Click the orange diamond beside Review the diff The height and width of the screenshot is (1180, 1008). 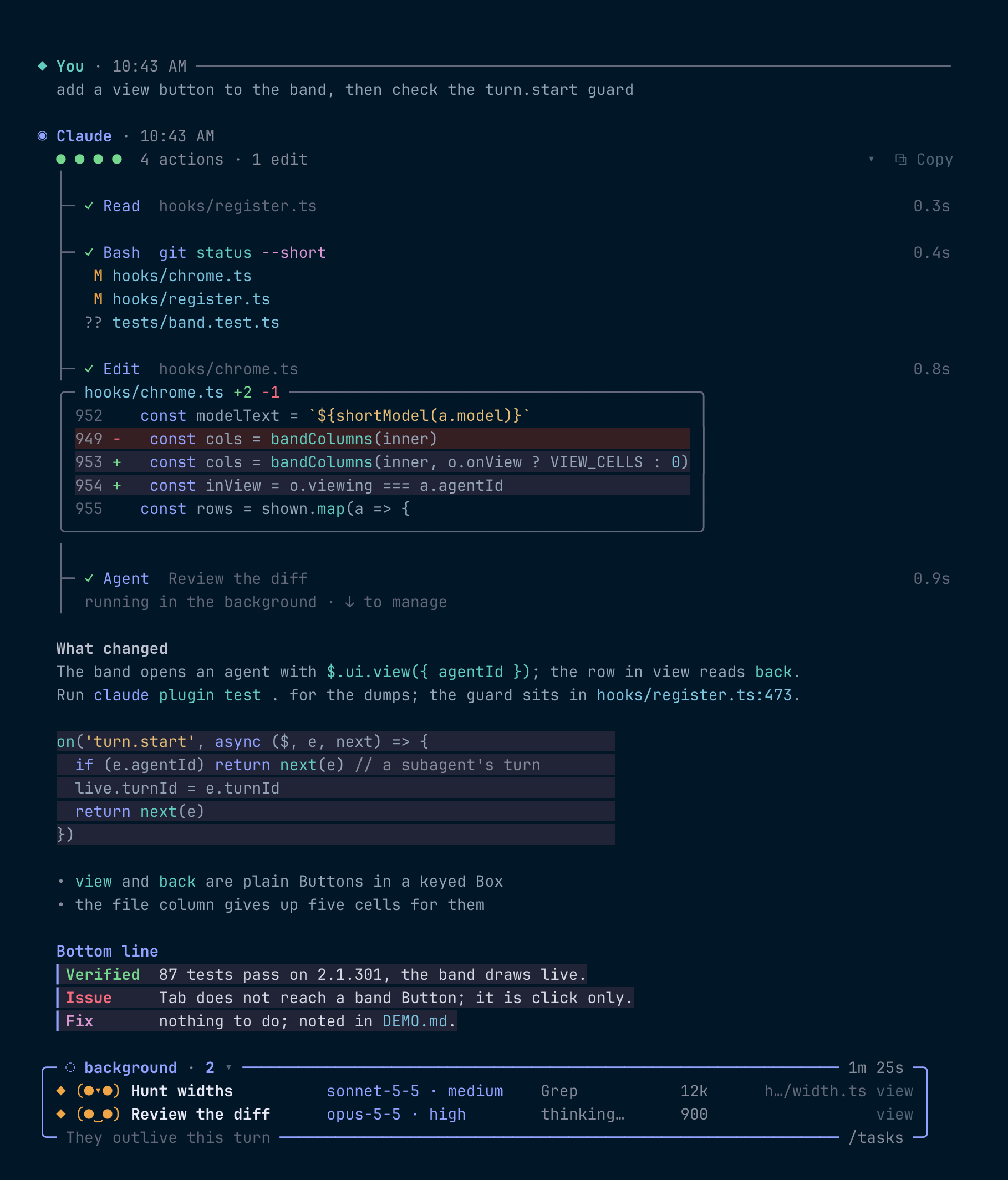click(x=61, y=1115)
